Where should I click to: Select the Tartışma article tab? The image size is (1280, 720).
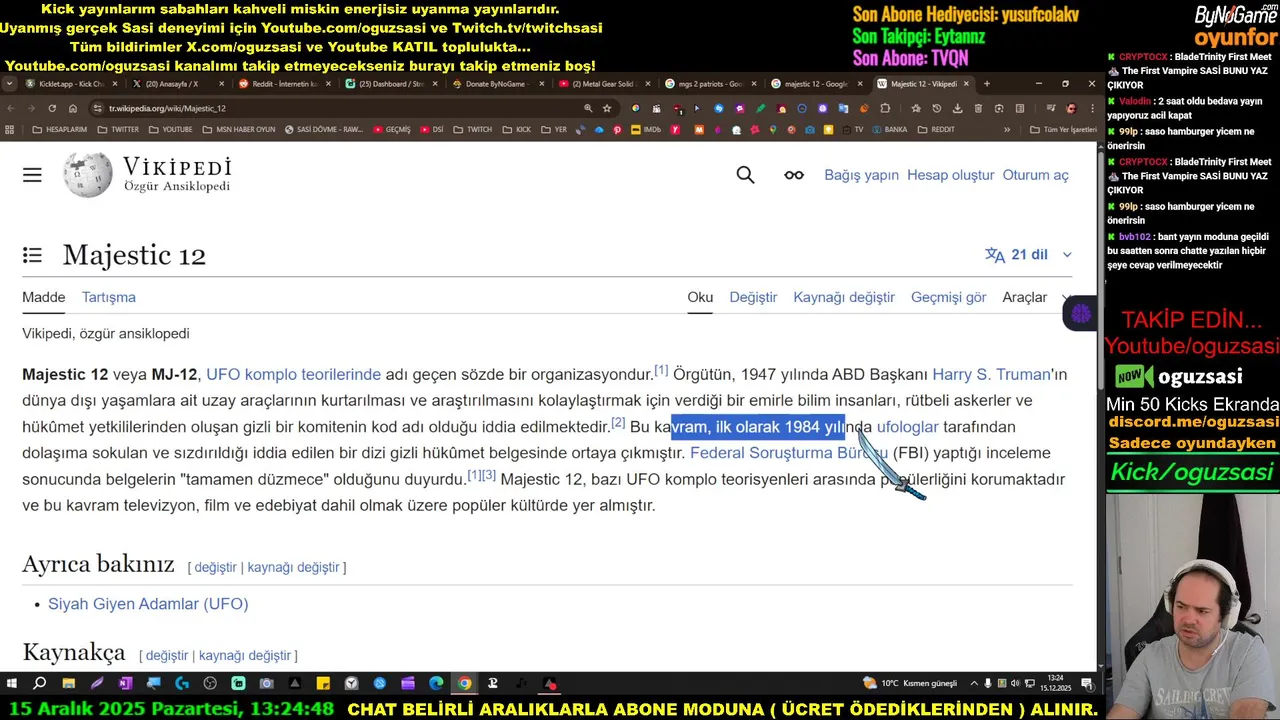point(109,297)
